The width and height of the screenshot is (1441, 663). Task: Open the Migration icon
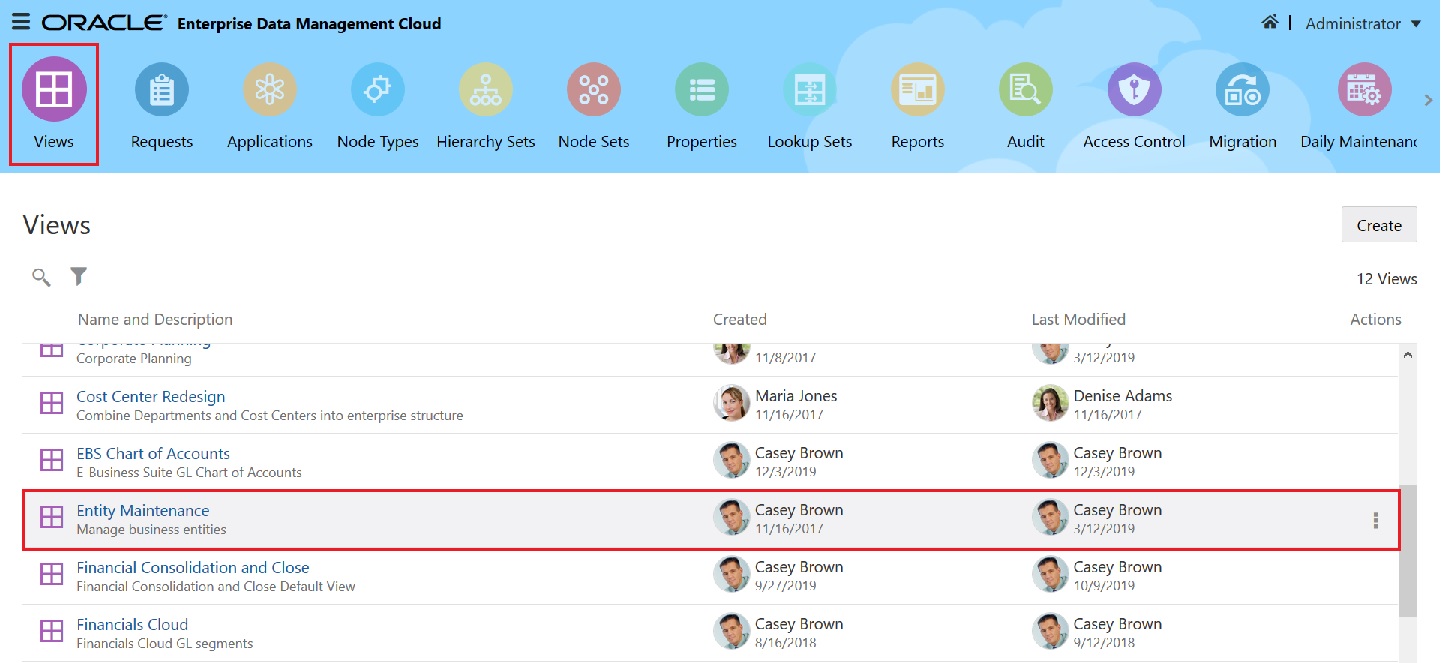[x=1243, y=90]
